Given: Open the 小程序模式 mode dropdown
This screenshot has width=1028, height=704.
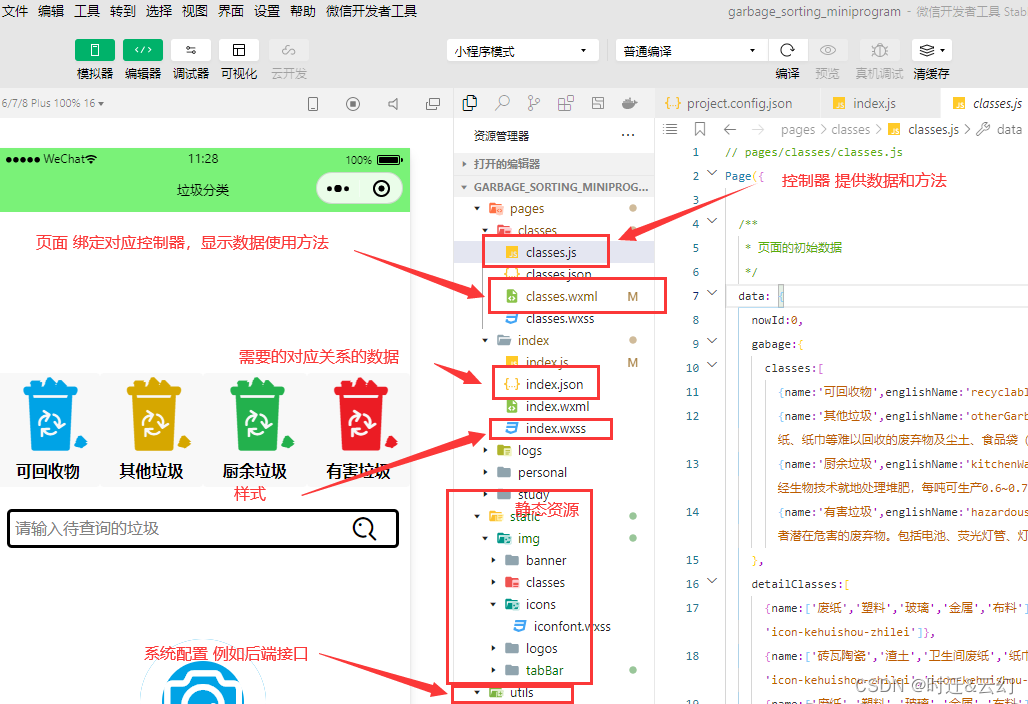Looking at the screenshot, I should tap(523, 50).
